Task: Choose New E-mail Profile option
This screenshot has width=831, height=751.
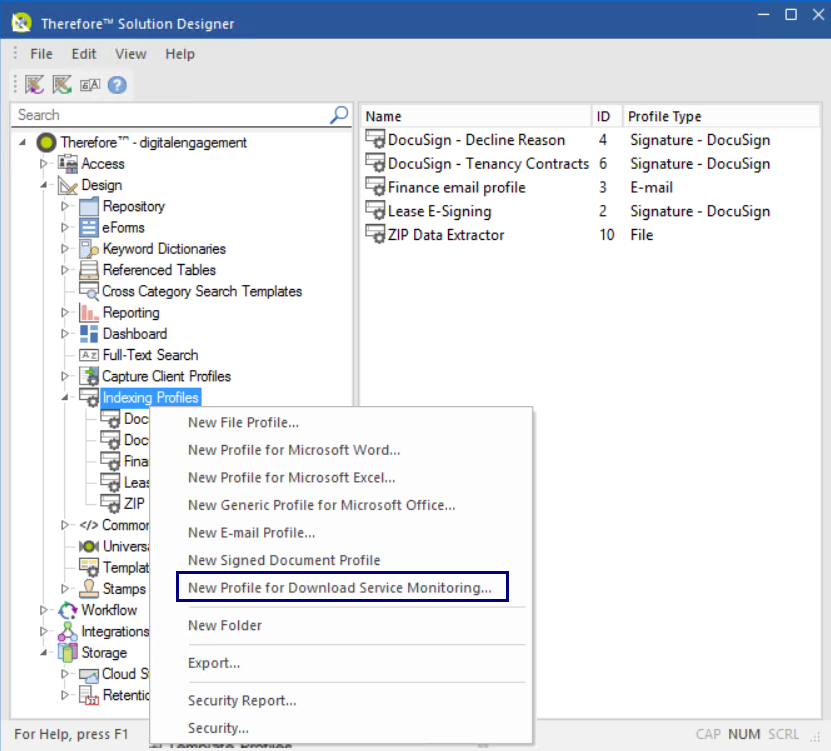Action: (x=341, y=533)
